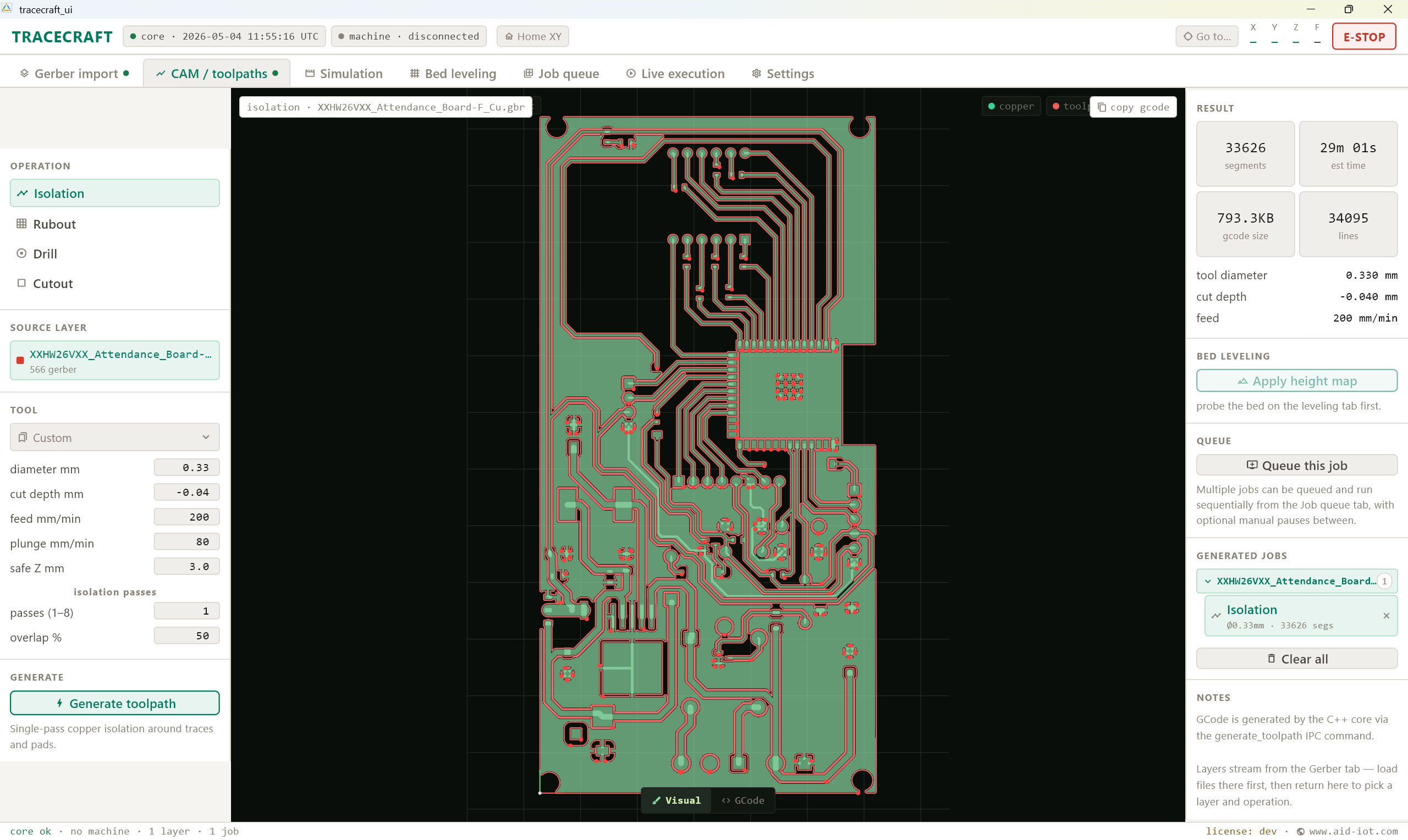Edit the diameter mm field
Image resolution: width=1408 pixels, height=840 pixels.
click(x=186, y=467)
